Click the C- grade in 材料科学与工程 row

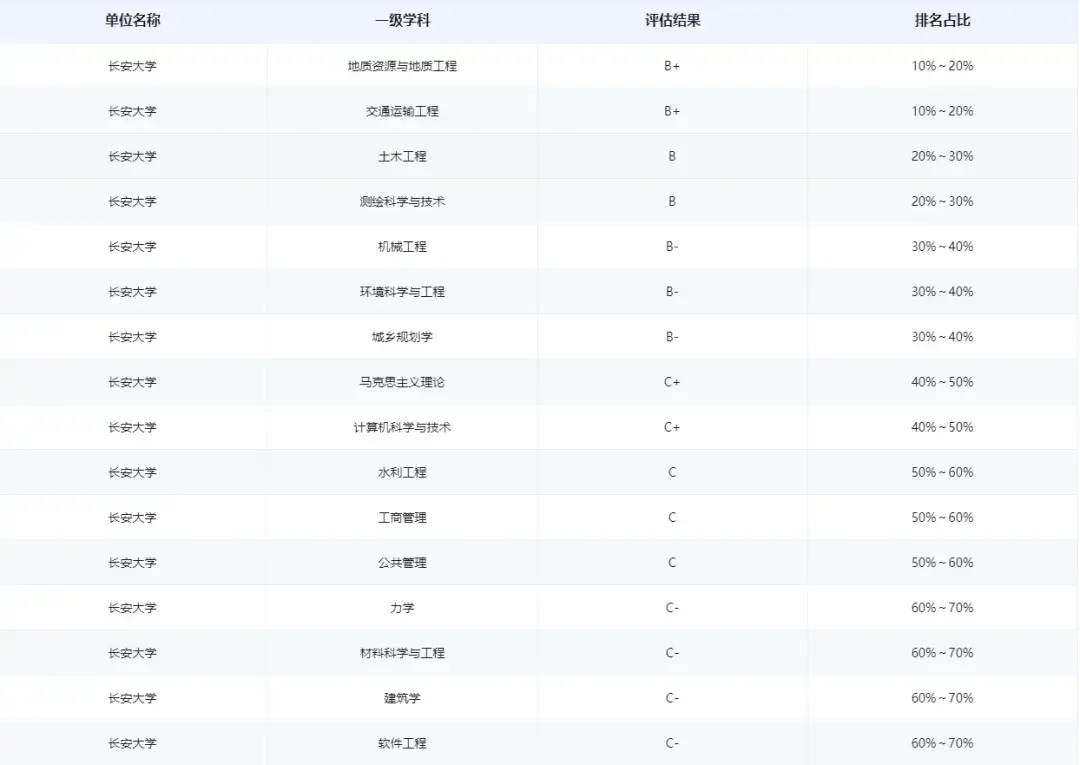point(672,653)
